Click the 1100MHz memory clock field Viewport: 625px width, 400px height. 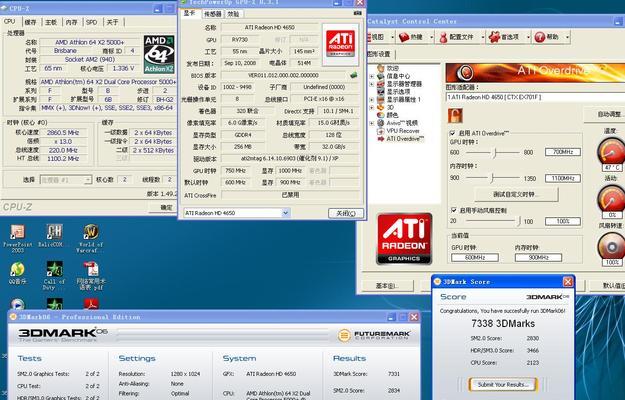562,178
